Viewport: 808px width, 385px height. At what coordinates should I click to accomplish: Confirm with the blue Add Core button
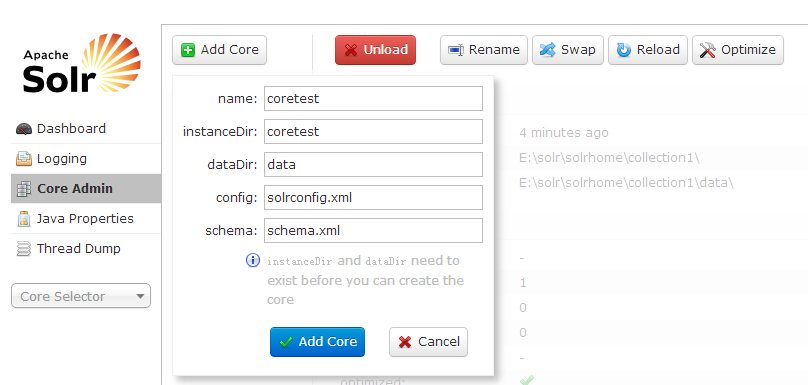[x=317, y=342]
